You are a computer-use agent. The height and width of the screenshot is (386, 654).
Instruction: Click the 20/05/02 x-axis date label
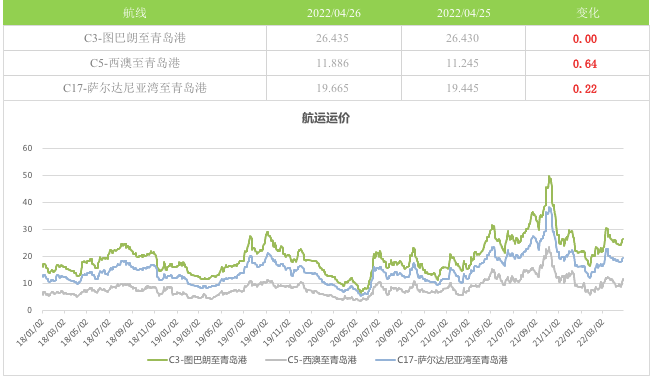click(x=344, y=333)
